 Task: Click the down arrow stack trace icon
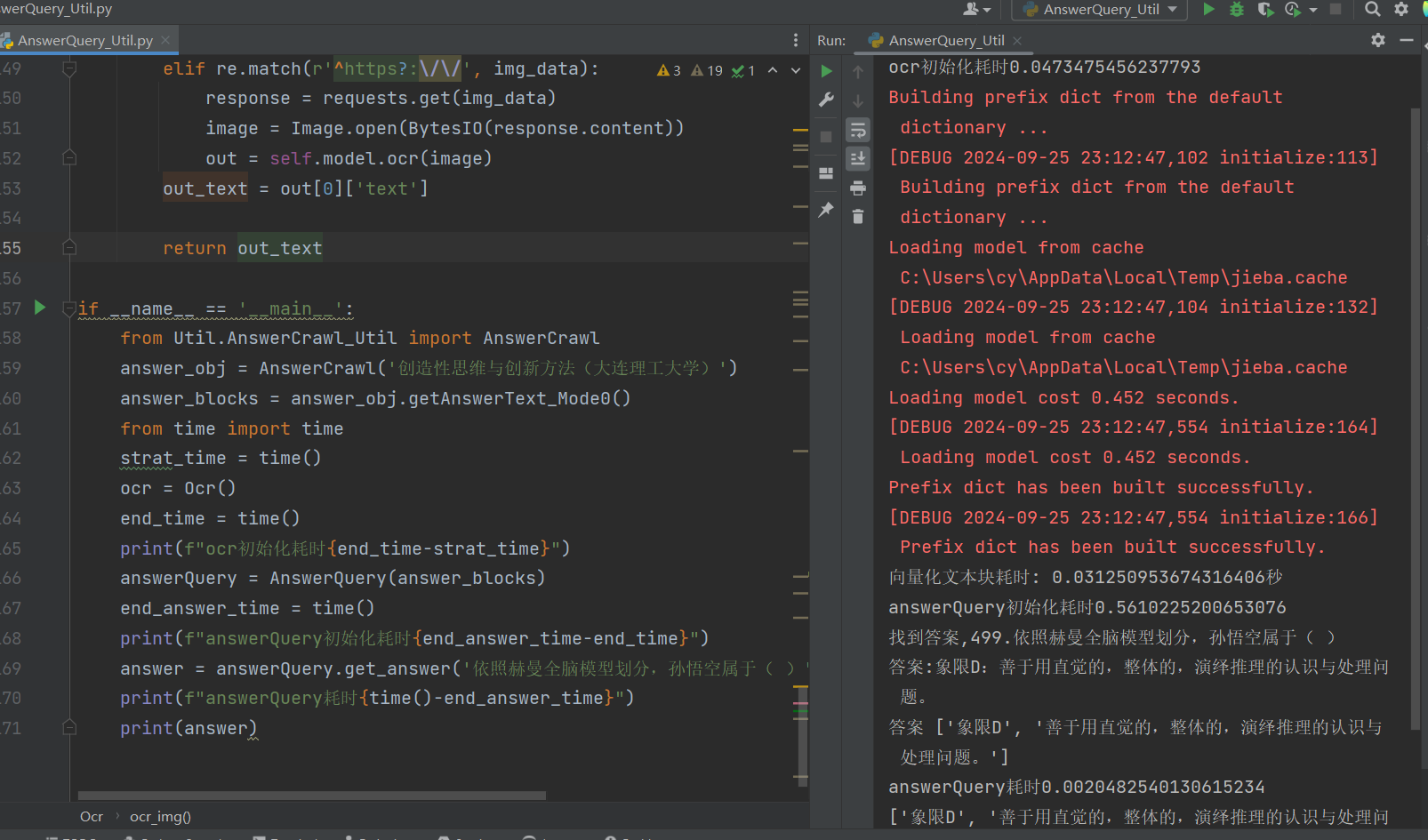[x=858, y=100]
